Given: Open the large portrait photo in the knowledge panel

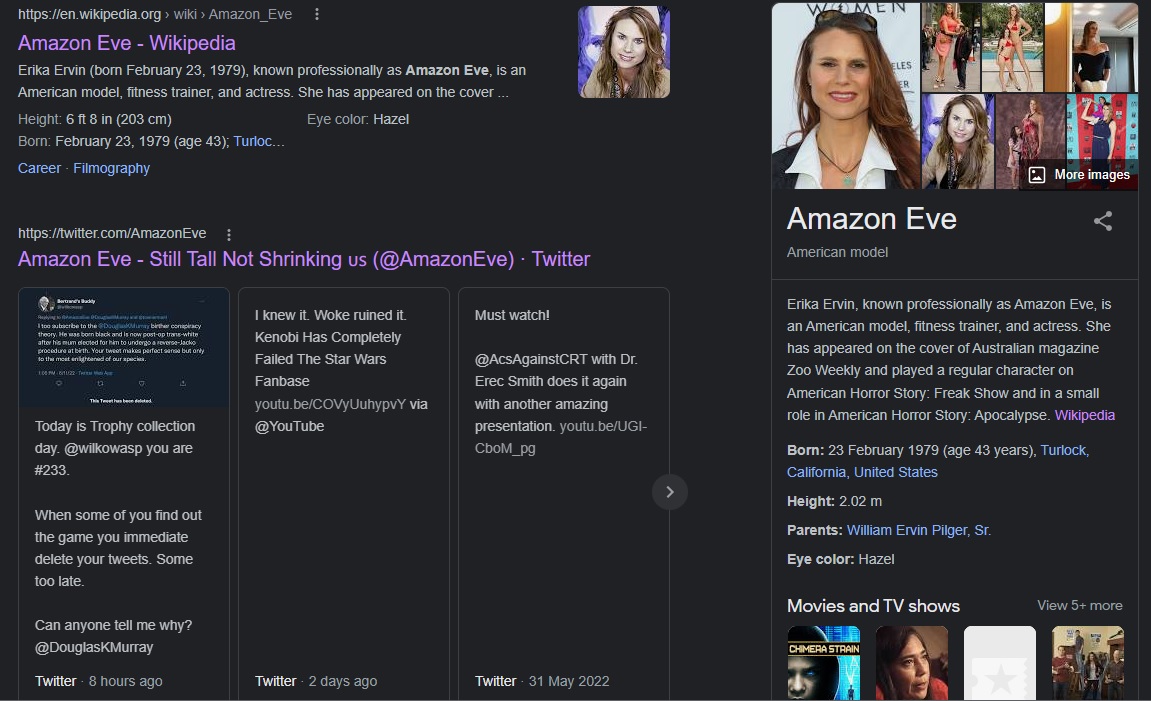Looking at the screenshot, I should [x=846, y=95].
